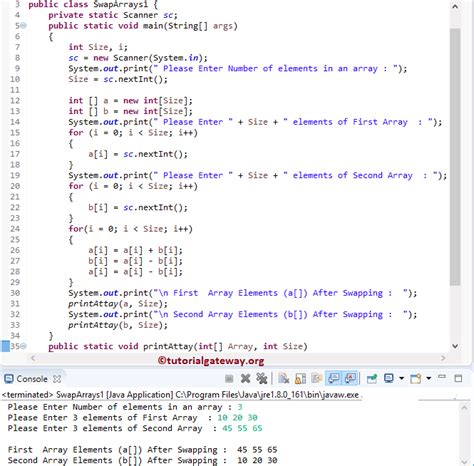This screenshot has width=474, height=466.
Task: Click 'int Size, i;' declaration on line 7
Action: (x=98, y=47)
